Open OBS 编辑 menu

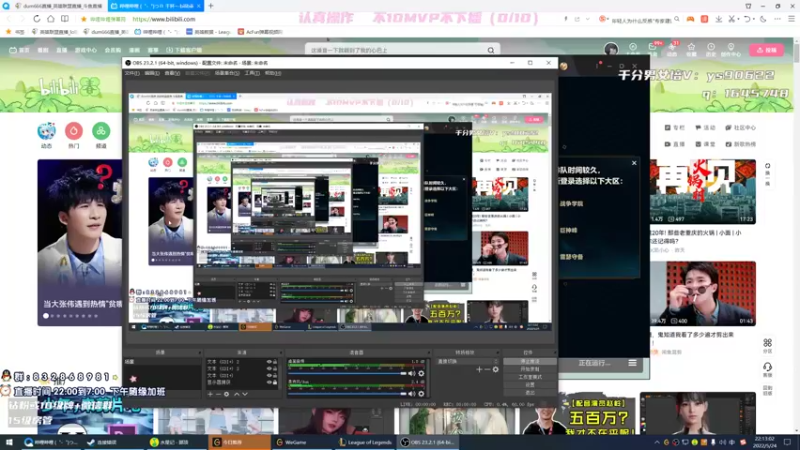tap(152, 73)
